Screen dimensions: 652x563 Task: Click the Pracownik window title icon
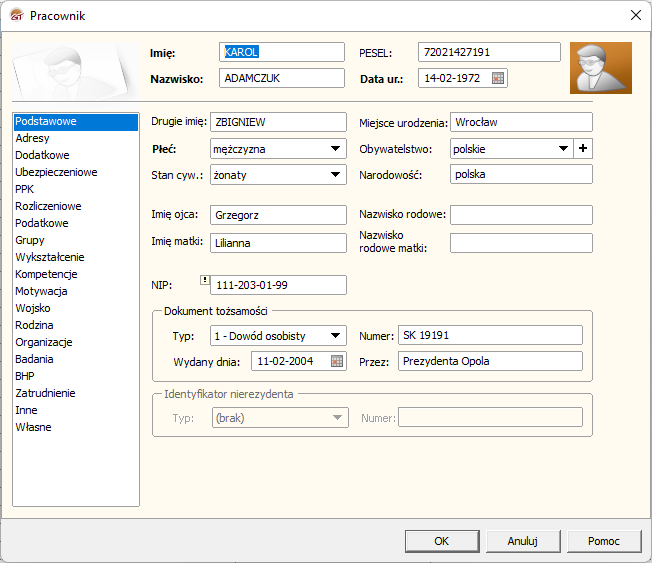coord(15,15)
